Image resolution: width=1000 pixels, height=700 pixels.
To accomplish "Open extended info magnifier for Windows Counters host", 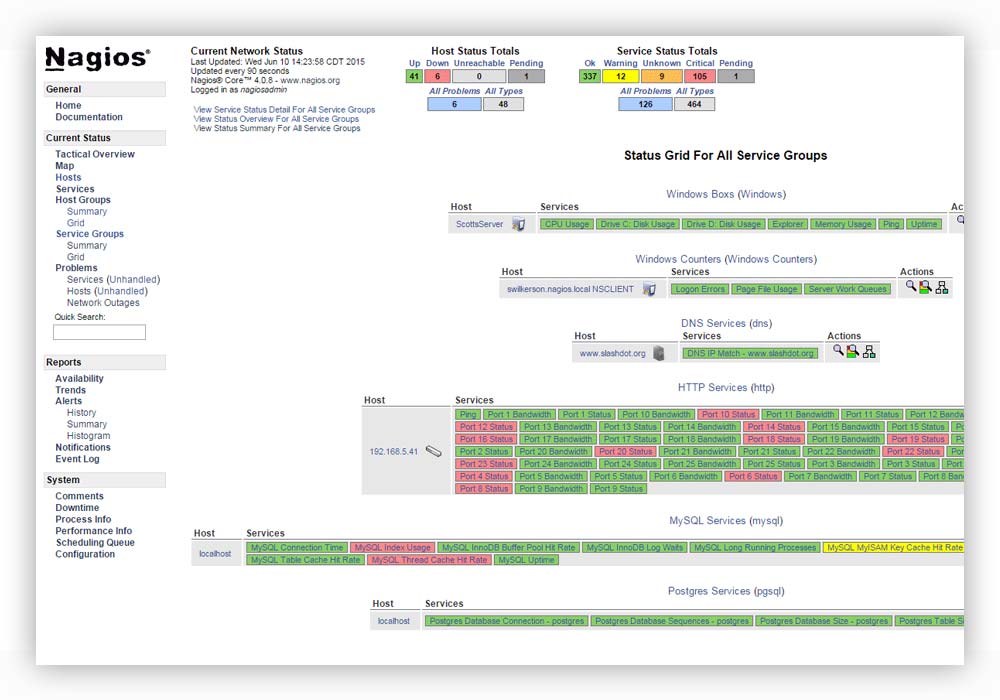I will pyautogui.click(x=911, y=287).
